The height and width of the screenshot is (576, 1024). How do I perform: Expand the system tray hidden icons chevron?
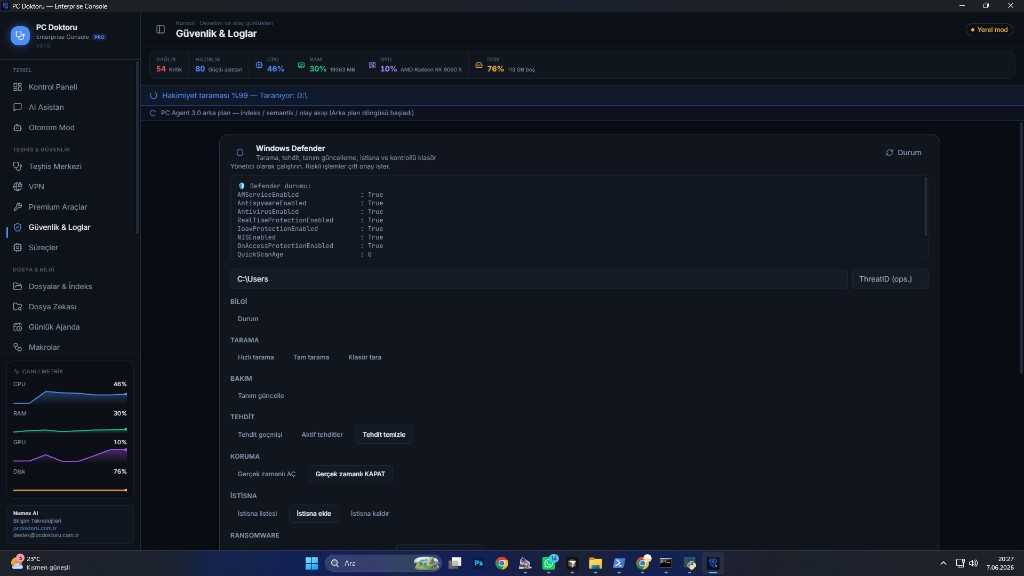click(943, 563)
